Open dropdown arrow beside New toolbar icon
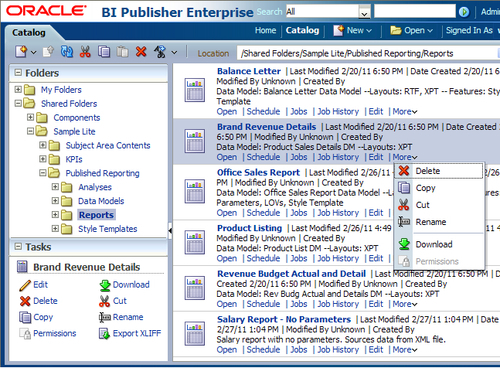Screen dimensions: 500x368 coord(34,52)
